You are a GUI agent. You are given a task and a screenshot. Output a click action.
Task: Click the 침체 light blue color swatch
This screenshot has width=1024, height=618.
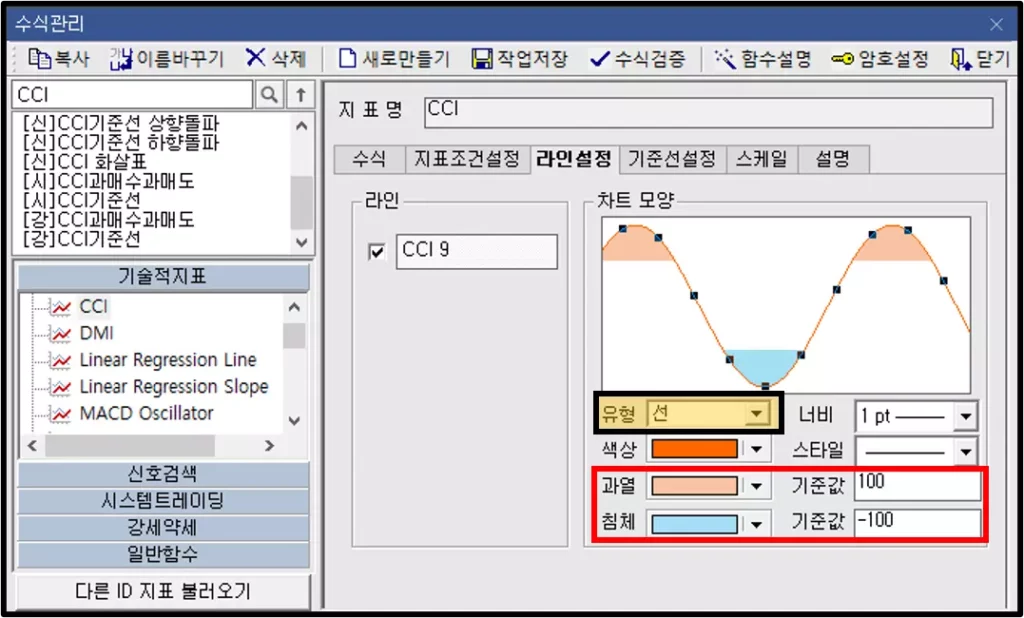point(694,524)
